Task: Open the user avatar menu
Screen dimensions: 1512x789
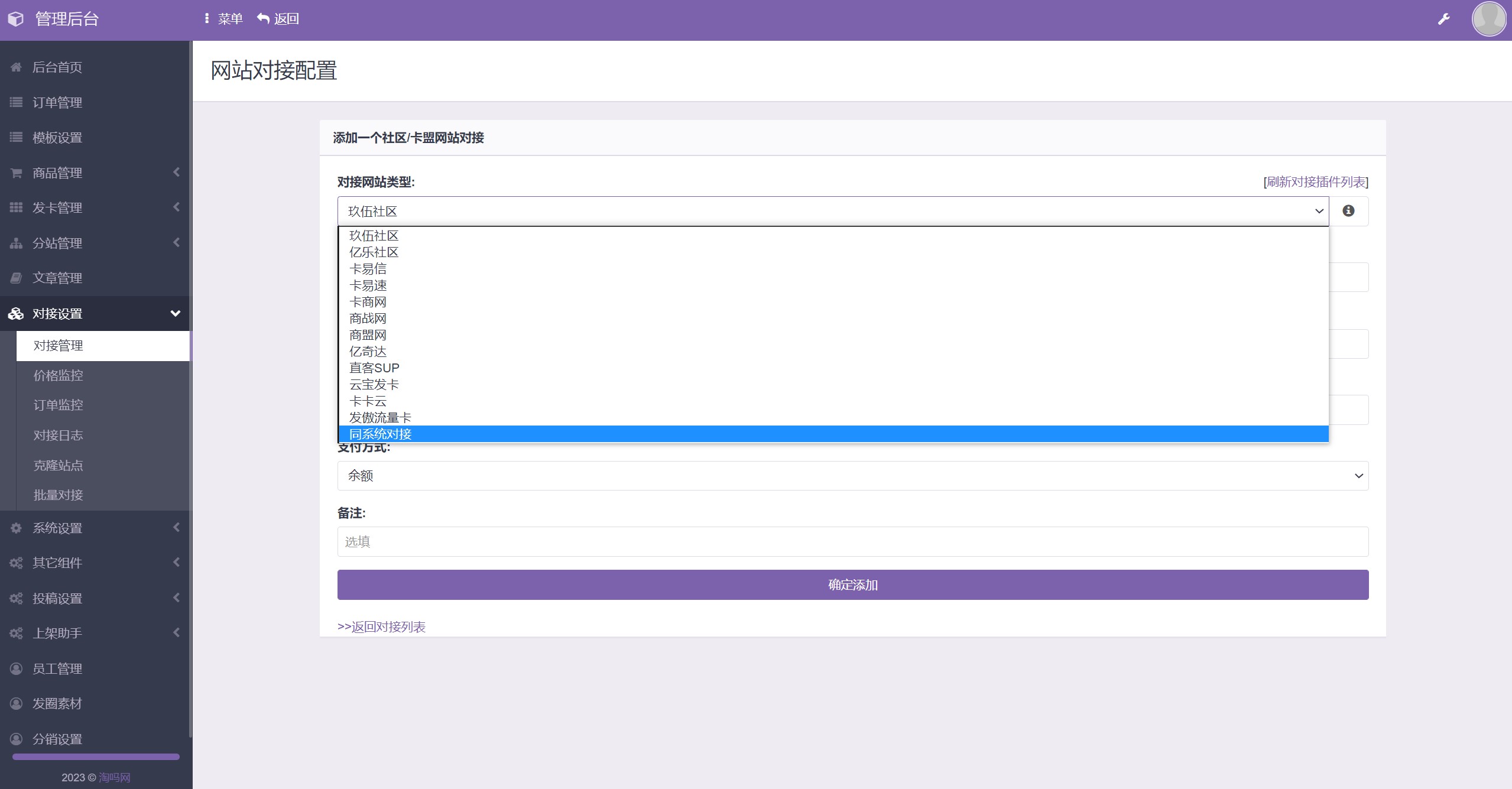Action: 1488,19
